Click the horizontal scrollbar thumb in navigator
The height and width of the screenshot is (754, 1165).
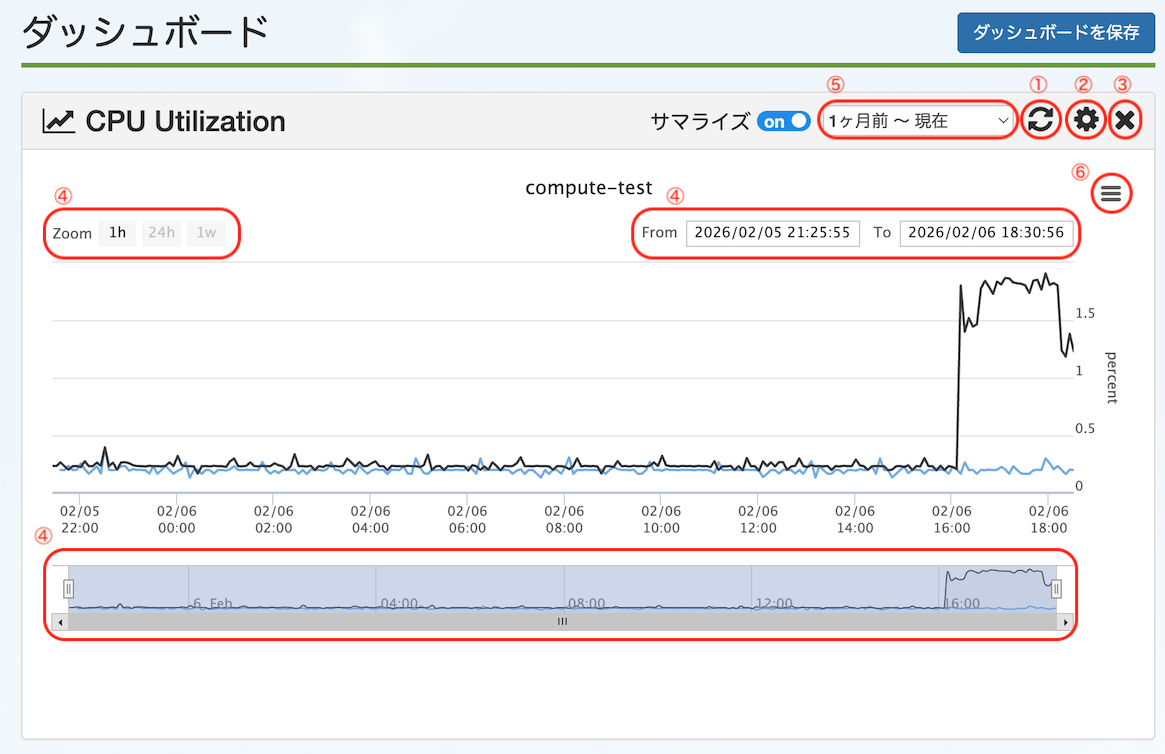(x=562, y=621)
